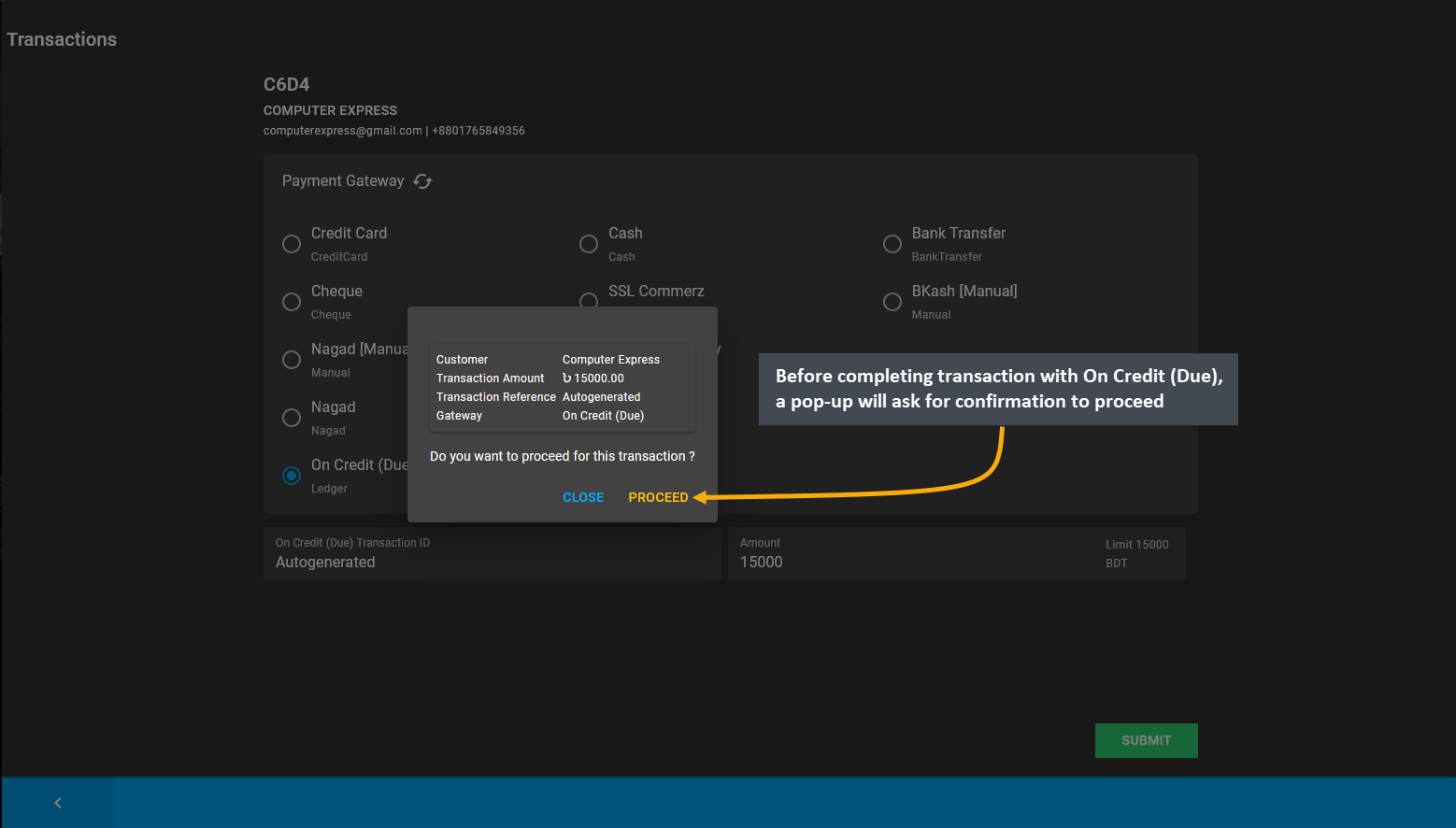Click the dialog's proceed confirmation question

tap(563, 456)
